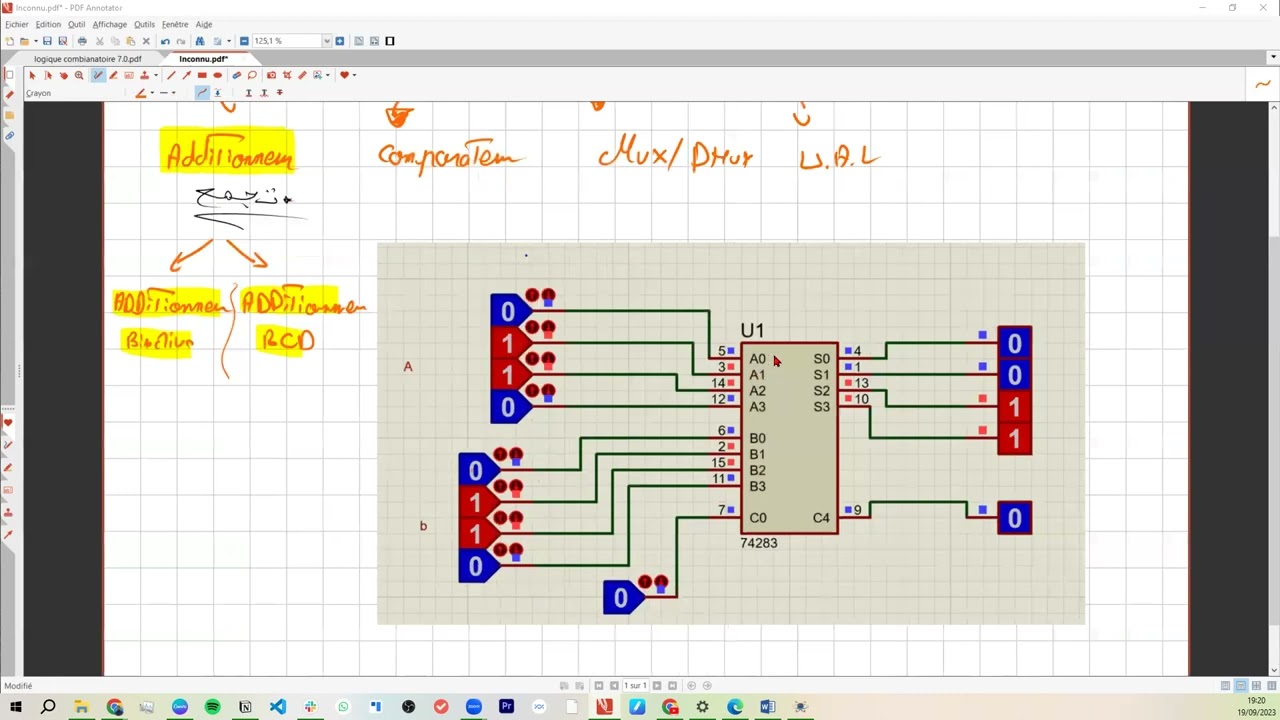Viewport: 1280px width, 720px height.
Task: Expand the insert image dropdown arrow
Action: pos(327,75)
